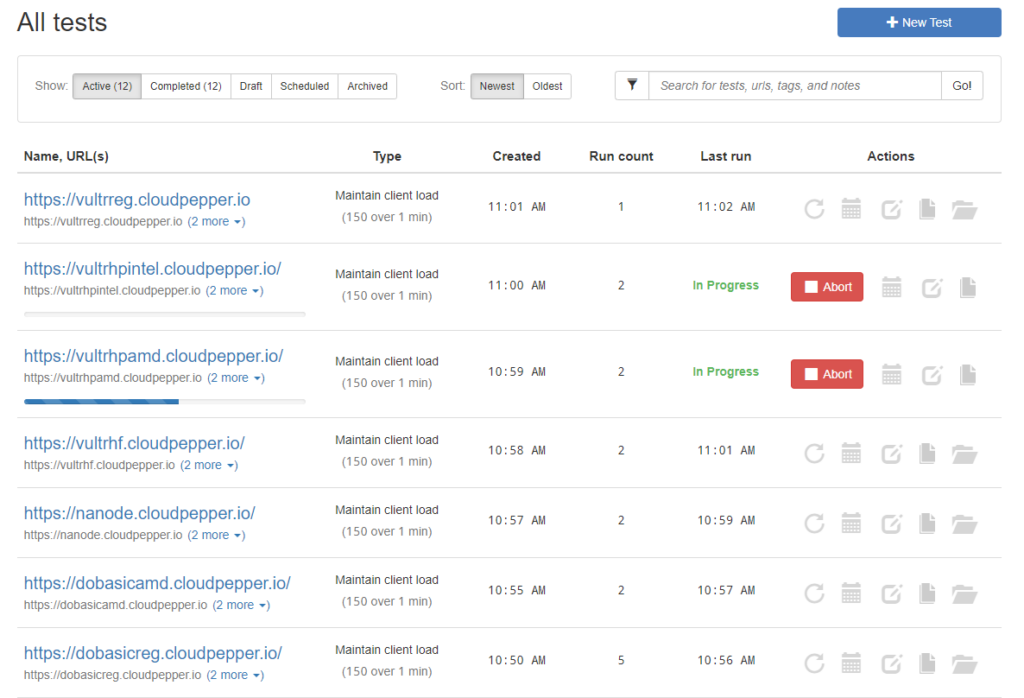Duplicate the nanode.cloudpepper.io test
This screenshot has height=698, width=1024.
pos(927,521)
